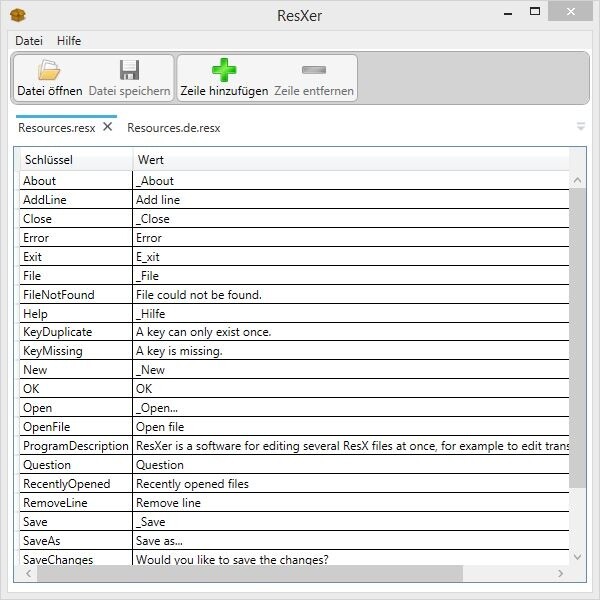
Task: Open the tab overflow dropdown arrow
Action: (x=580, y=126)
